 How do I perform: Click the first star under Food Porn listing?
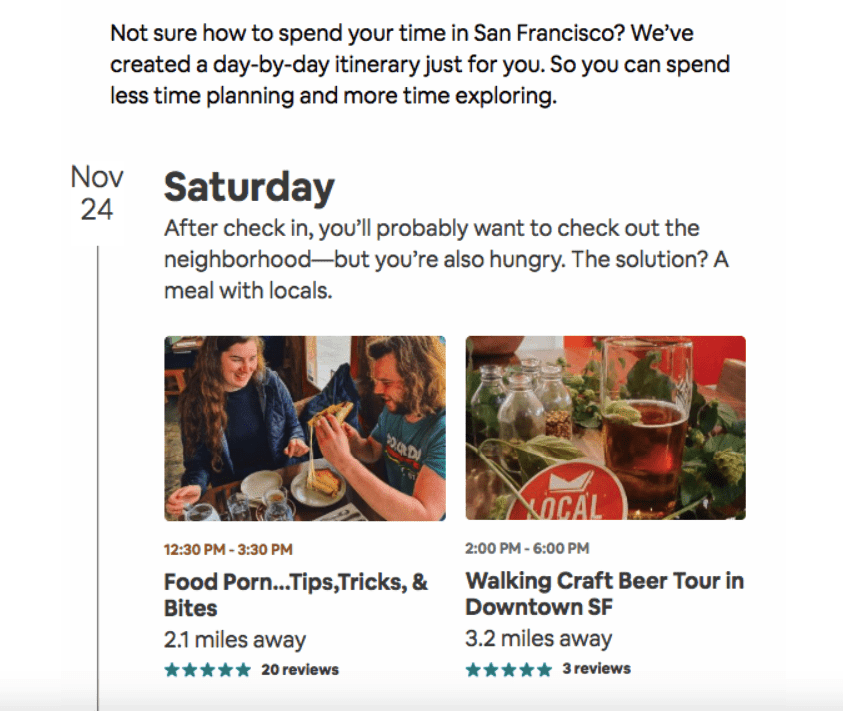(172, 670)
